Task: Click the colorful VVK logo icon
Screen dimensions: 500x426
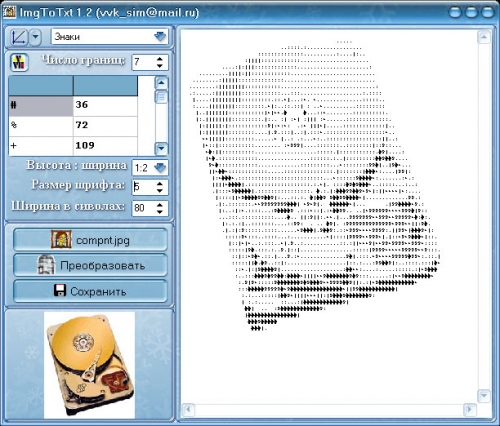Action: tap(19, 62)
